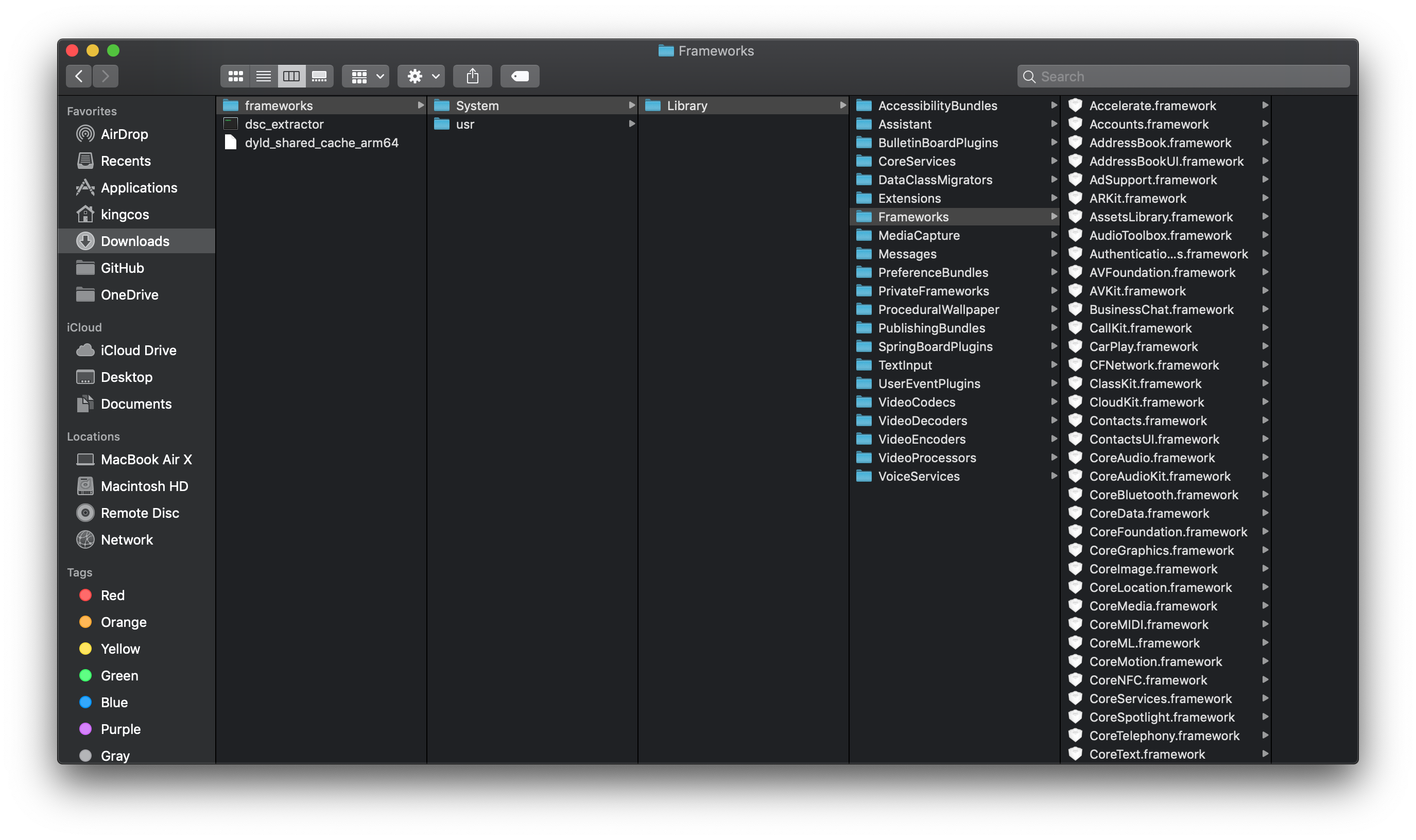
Task: Select the dsc_extractor executable file
Action: coord(284,125)
